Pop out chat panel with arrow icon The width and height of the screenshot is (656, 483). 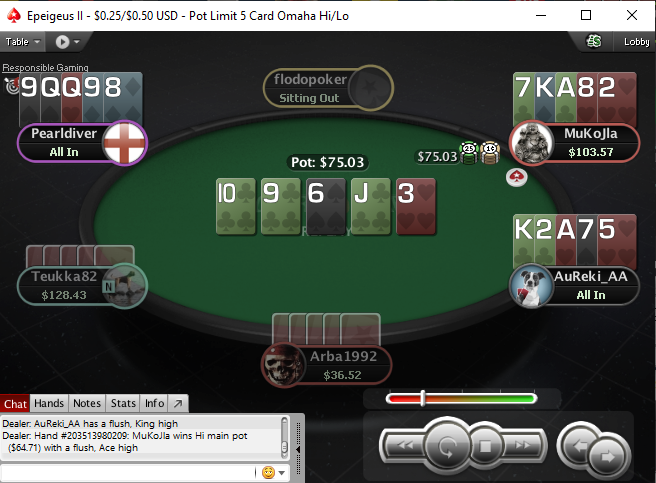click(x=178, y=403)
